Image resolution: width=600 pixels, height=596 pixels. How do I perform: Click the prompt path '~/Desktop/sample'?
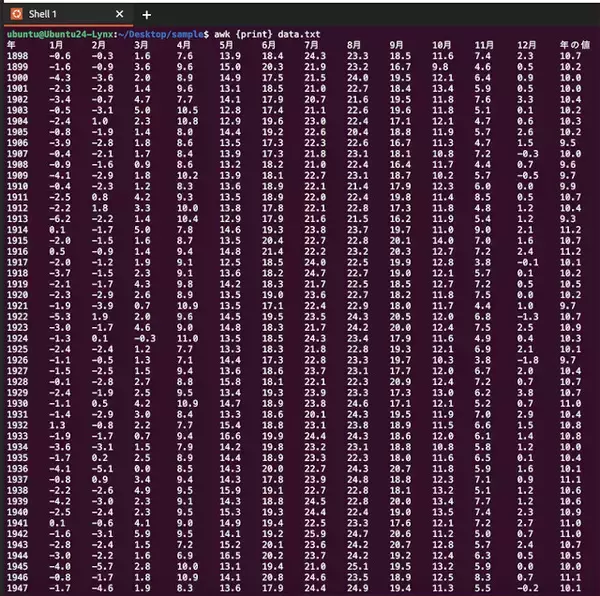pos(161,34)
